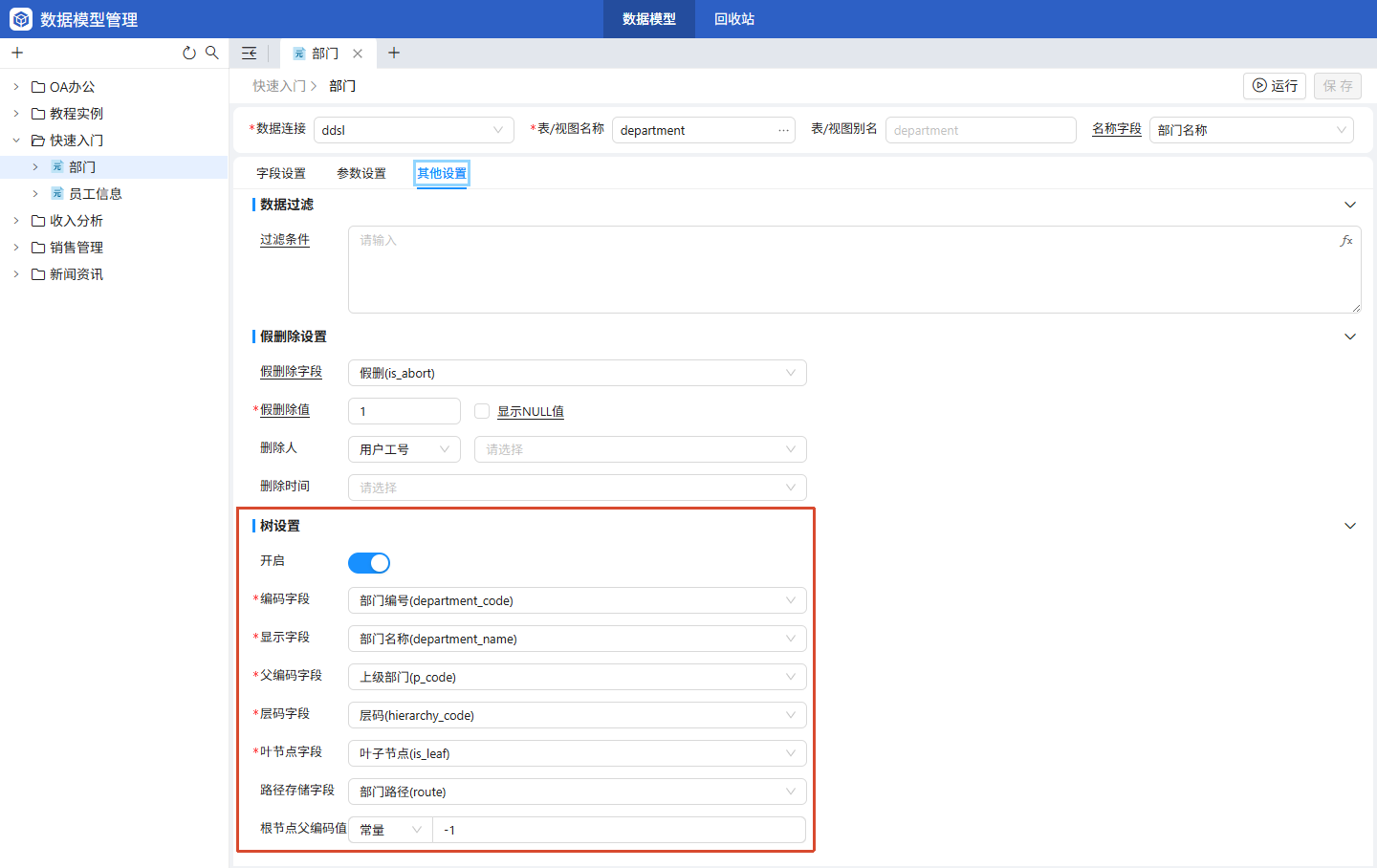This screenshot has height=868, width=1377.
Task: Click the 假删除值 label link
Action: (x=285, y=410)
